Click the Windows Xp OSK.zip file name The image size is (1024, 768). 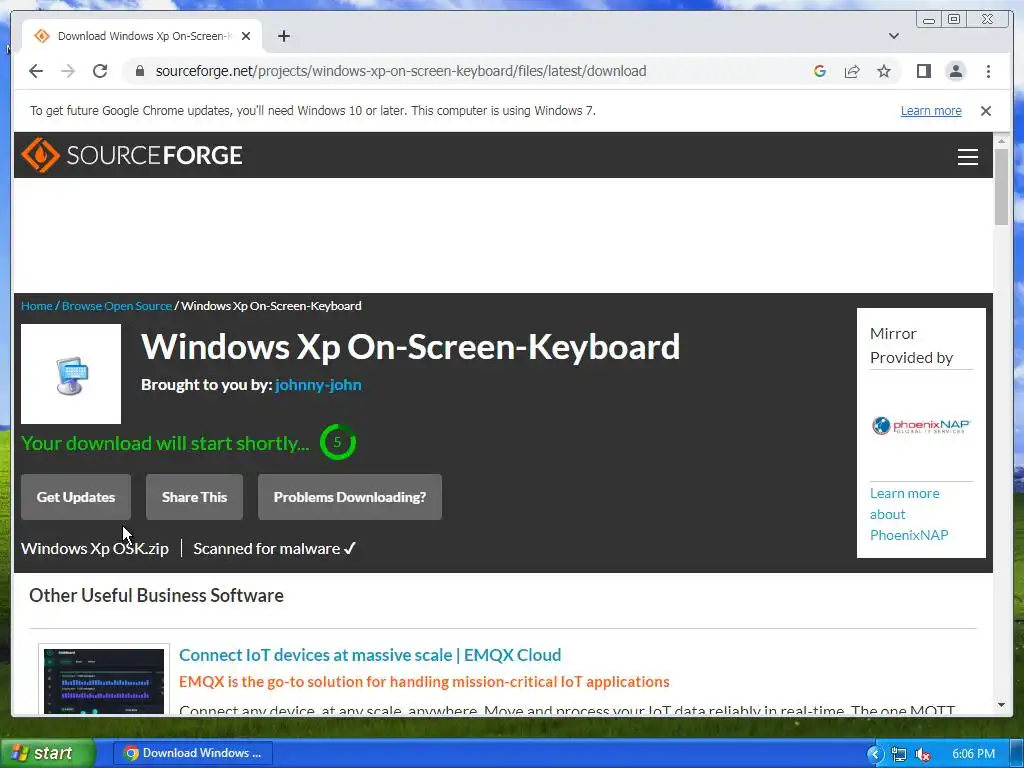[x=95, y=549]
